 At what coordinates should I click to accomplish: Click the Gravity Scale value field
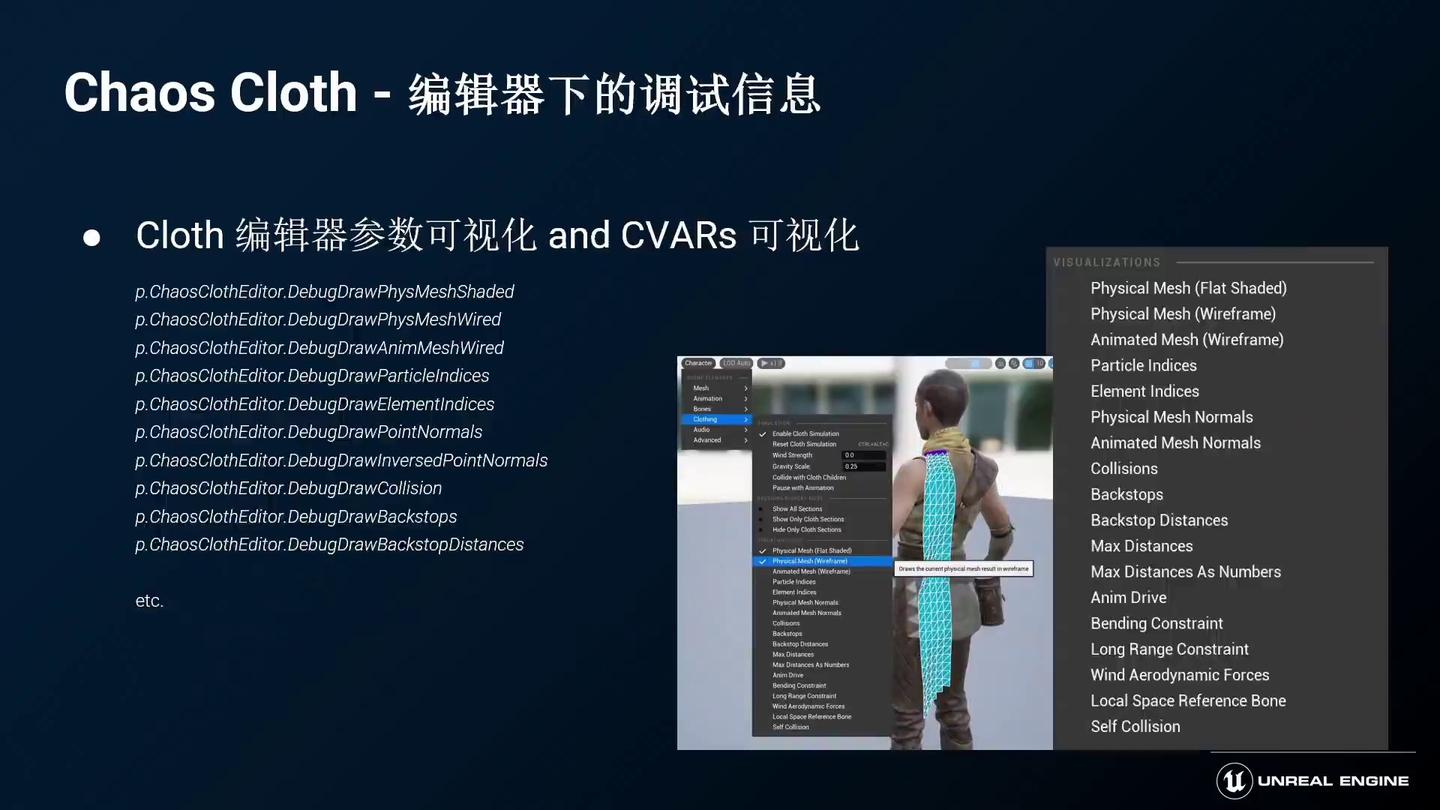click(864, 466)
